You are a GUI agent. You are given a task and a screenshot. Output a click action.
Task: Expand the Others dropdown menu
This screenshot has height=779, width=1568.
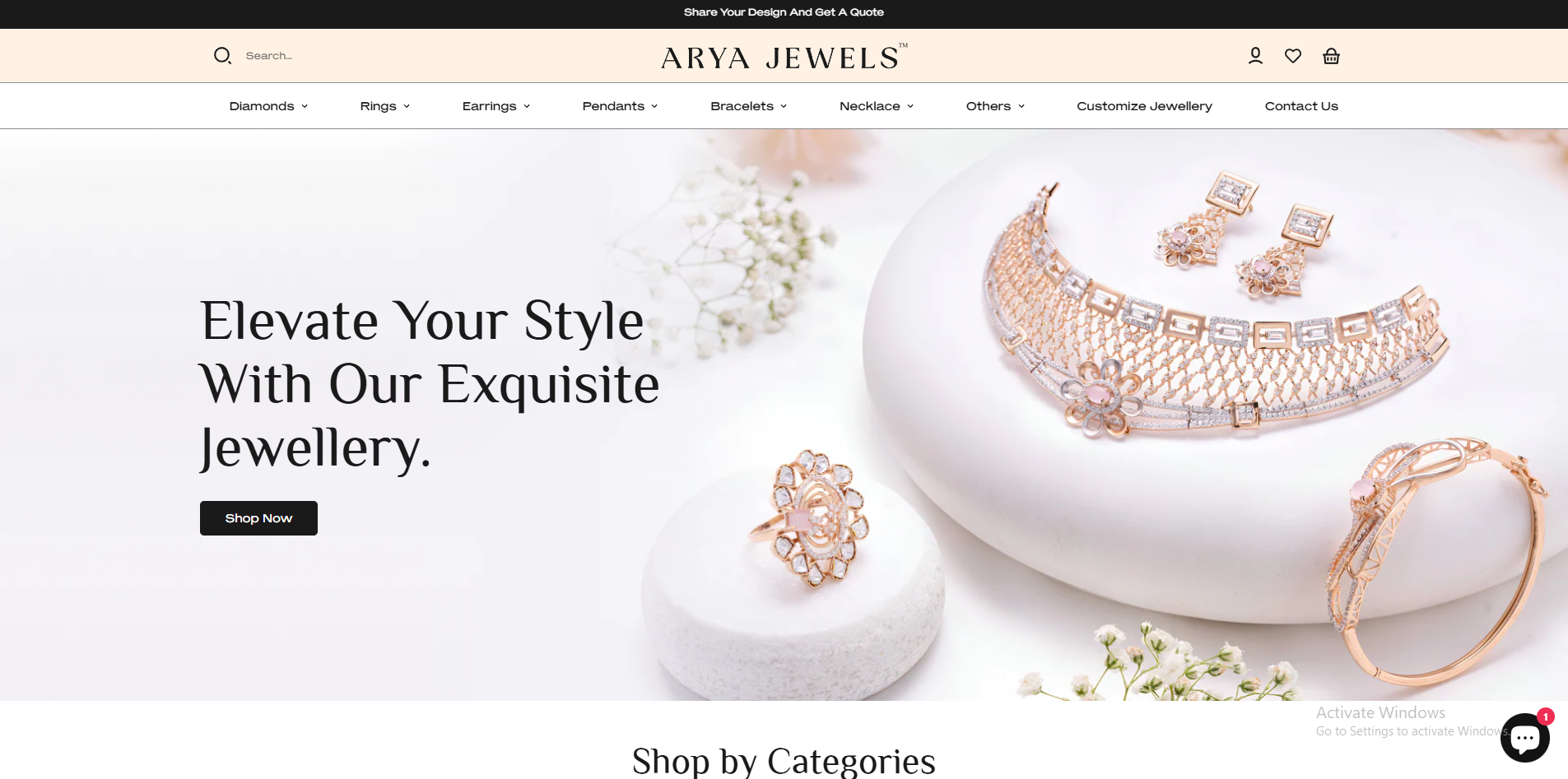pos(995,106)
